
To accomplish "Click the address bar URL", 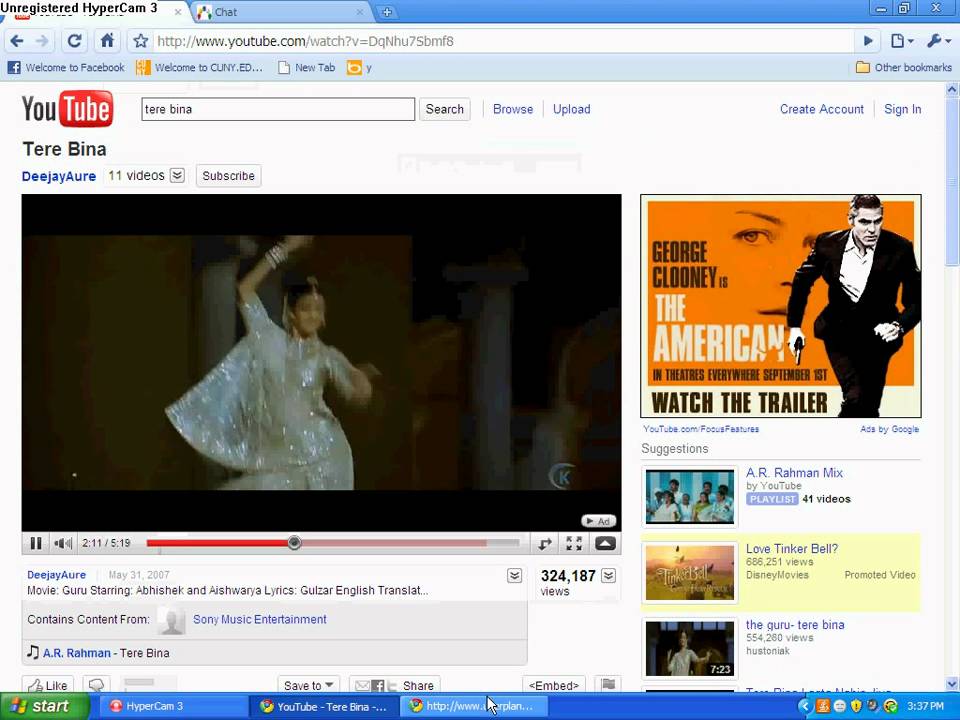I will coord(306,41).
